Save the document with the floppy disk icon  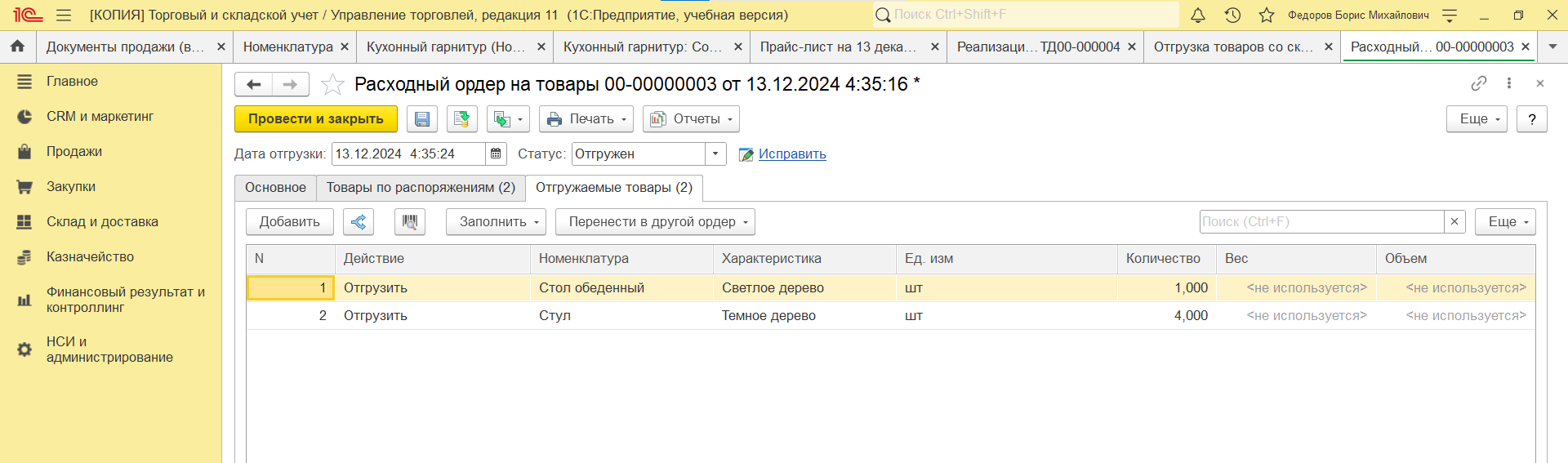click(422, 119)
